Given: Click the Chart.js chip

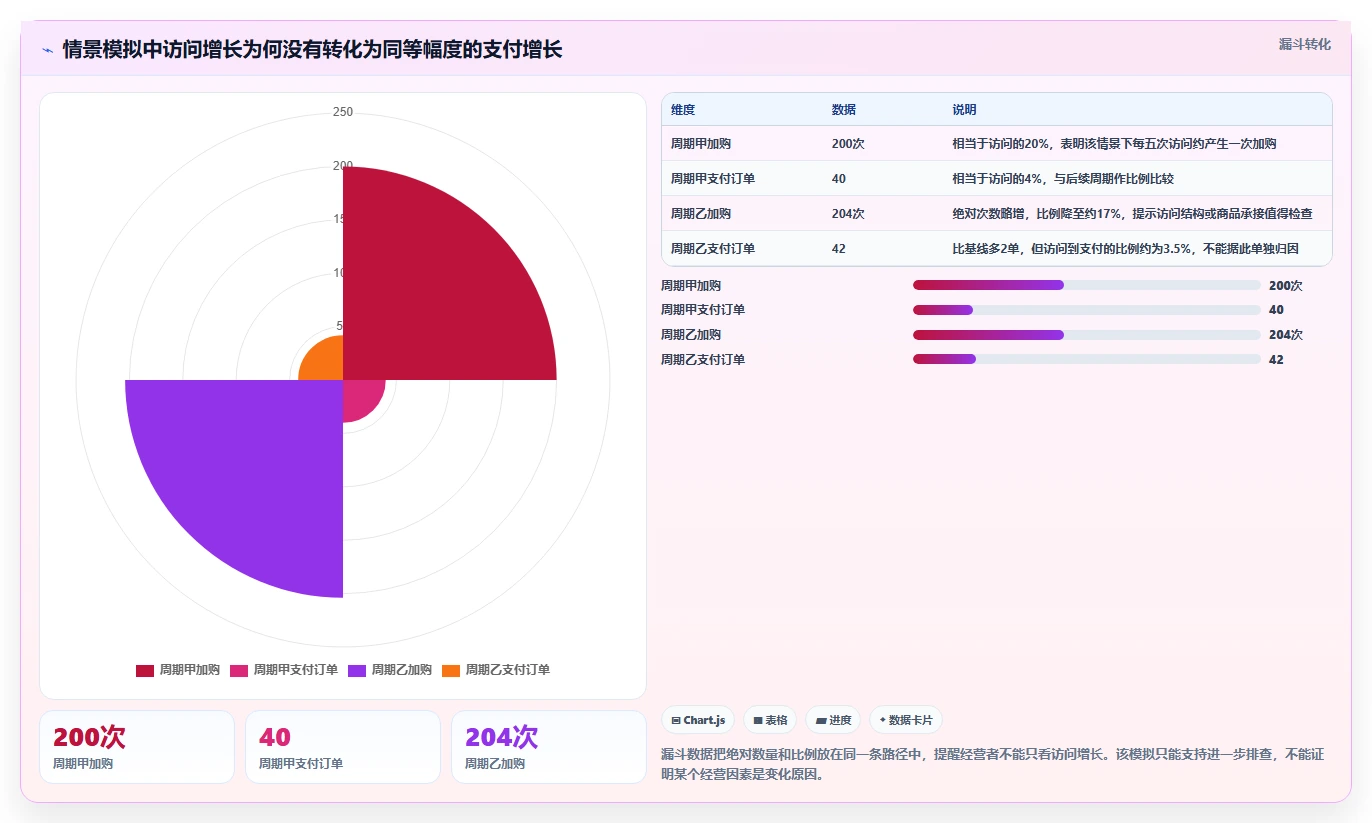Looking at the screenshot, I should tap(698, 720).
